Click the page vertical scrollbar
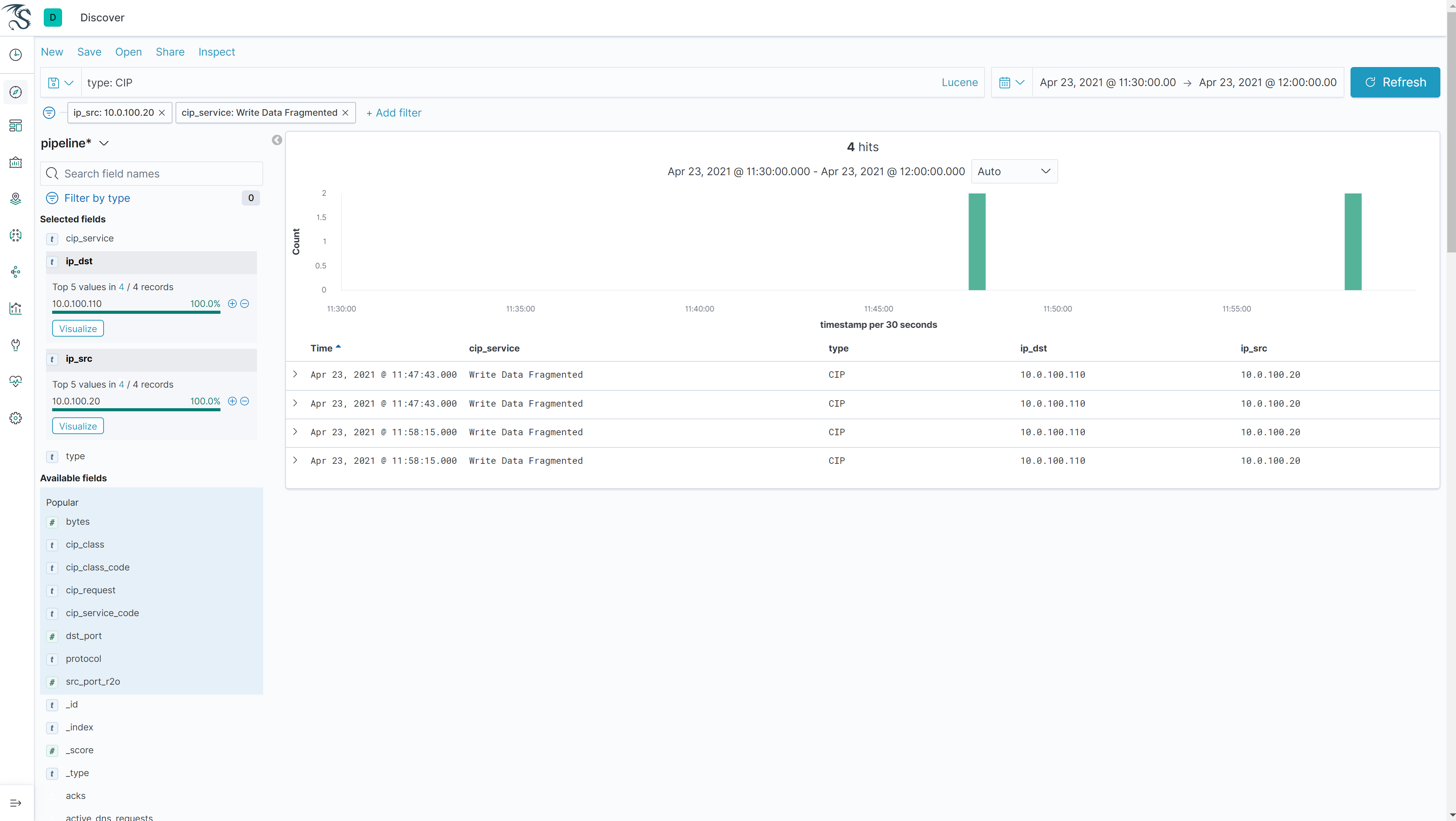Viewport: 1456px width, 821px height. (1451, 132)
